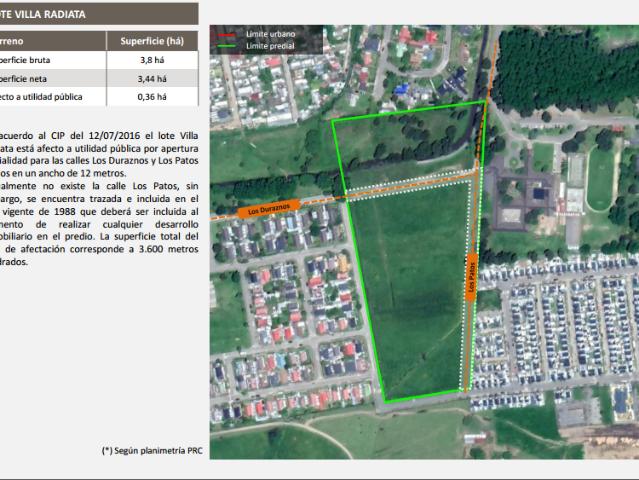
Task: Click the 'Superficie (há)' column header
Action: click(152, 41)
